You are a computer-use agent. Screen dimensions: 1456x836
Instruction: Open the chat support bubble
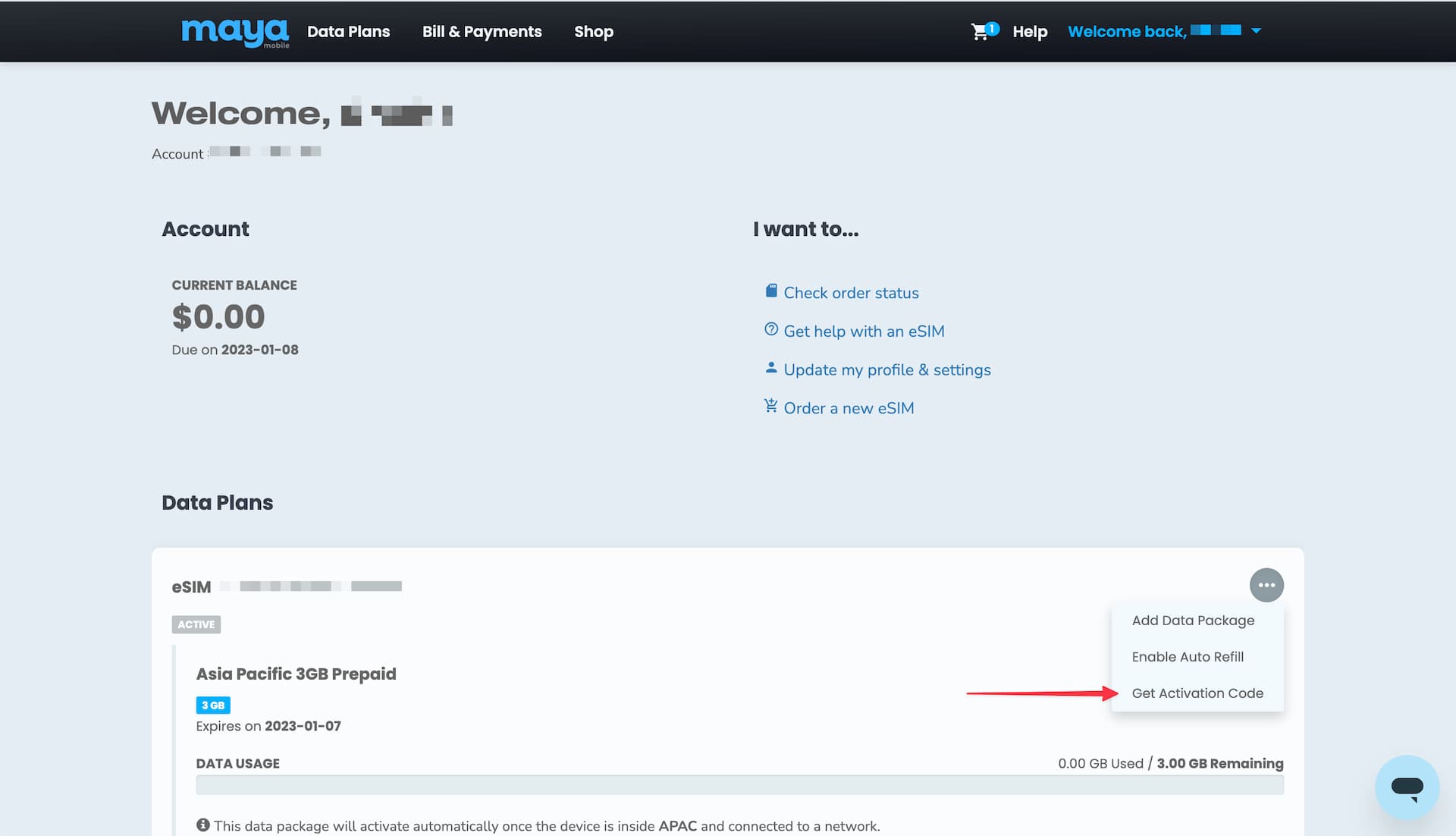pos(1407,787)
